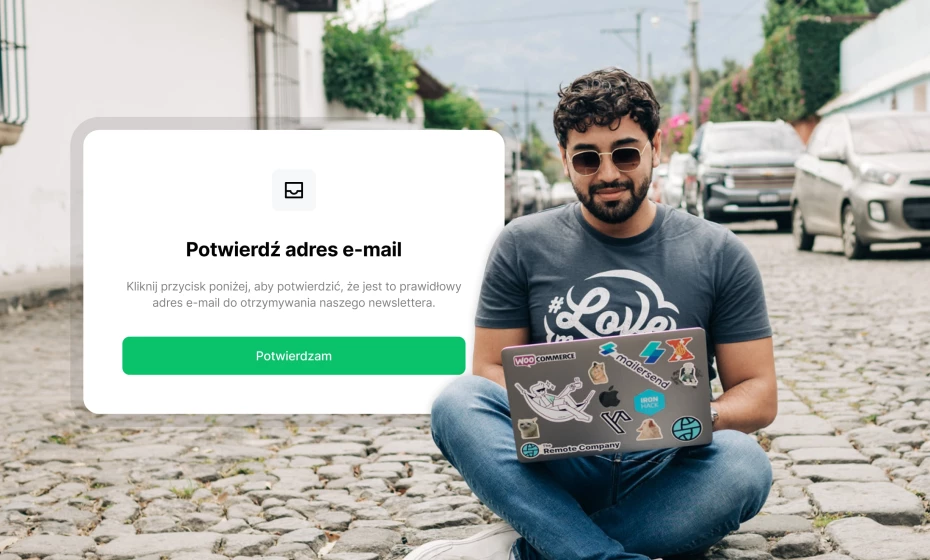Tap the cat meme sticker near Remote Company
Viewport: 930px width, 560px height.
527,428
